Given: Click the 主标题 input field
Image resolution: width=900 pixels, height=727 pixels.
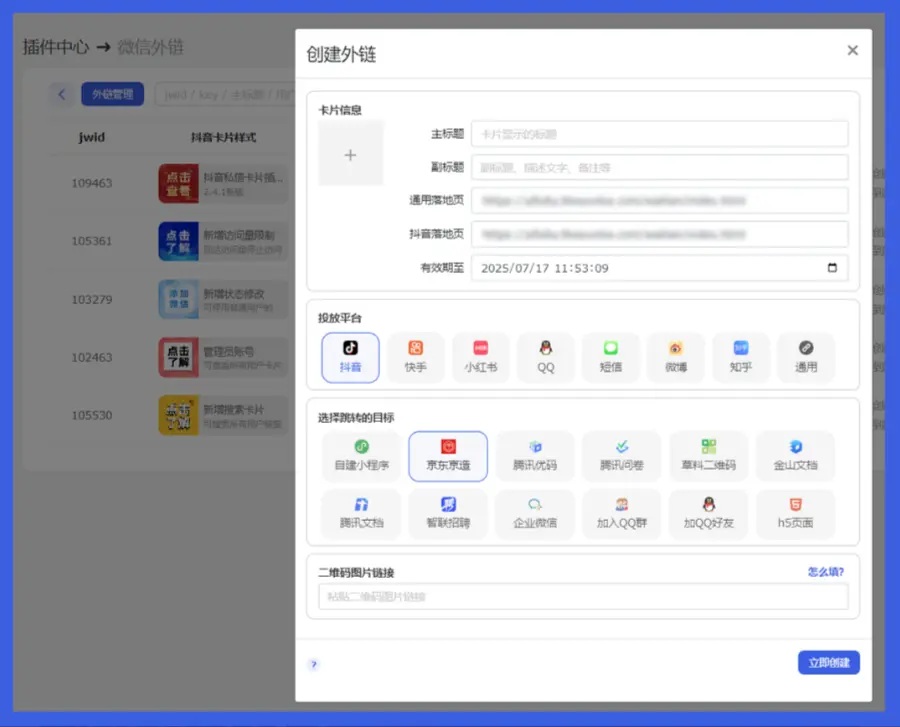Looking at the screenshot, I should 660,134.
